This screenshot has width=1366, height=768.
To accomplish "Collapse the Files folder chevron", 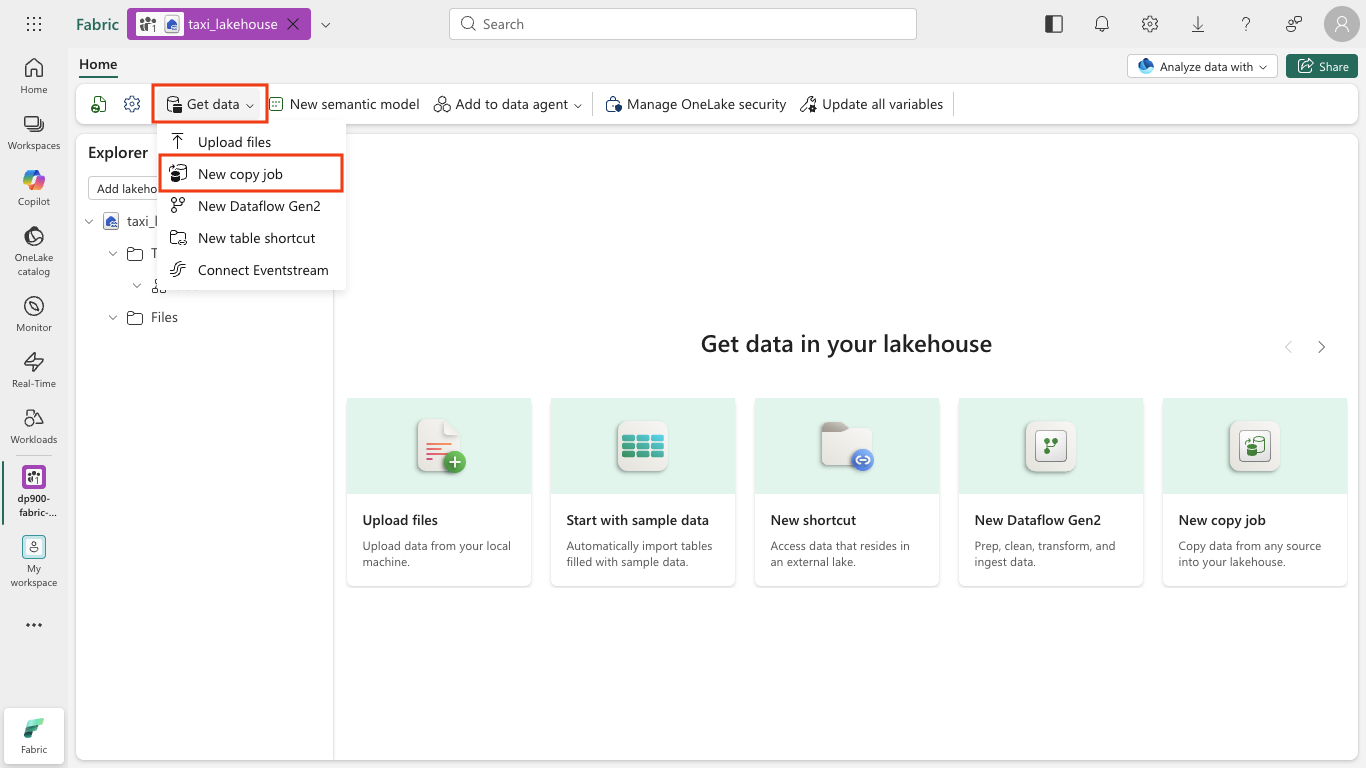I will [x=113, y=317].
